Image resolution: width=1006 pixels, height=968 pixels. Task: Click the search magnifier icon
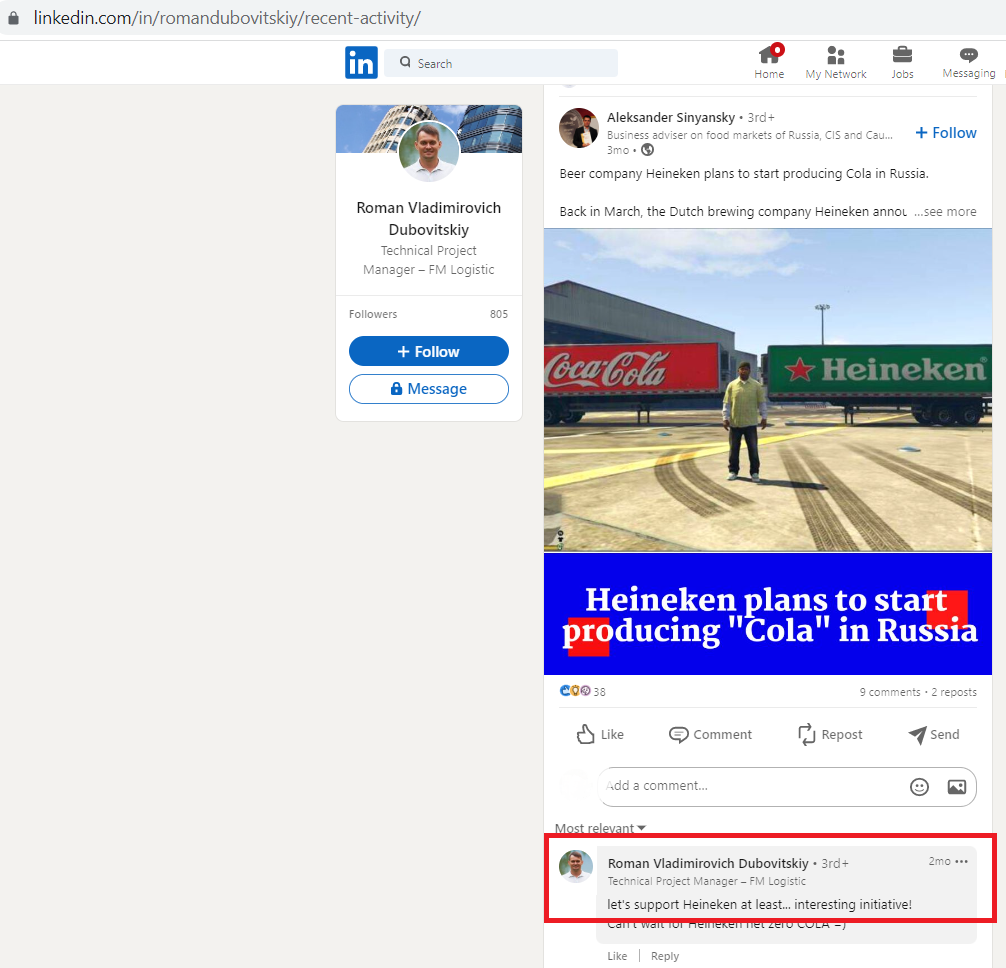click(405, 62)
